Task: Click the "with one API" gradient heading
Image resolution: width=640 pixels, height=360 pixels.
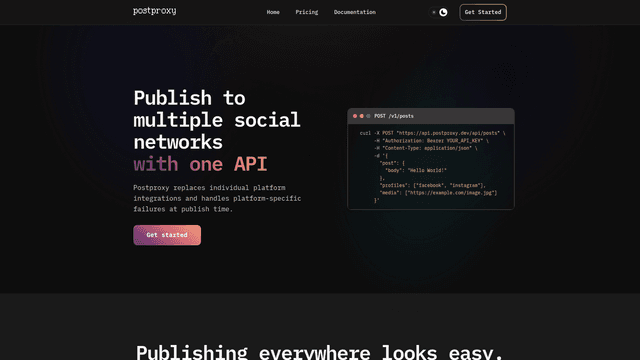Action: [200, 164]
